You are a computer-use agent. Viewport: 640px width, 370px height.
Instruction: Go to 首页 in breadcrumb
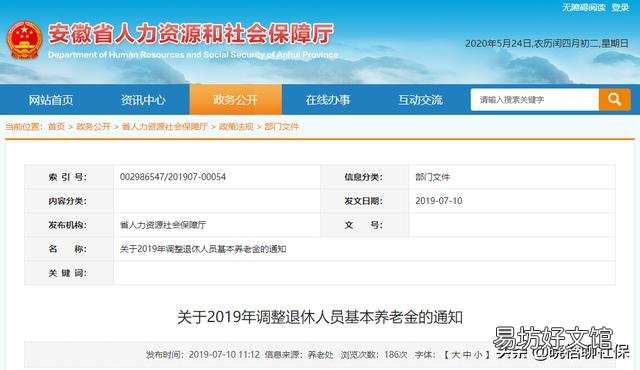[56, 126]
